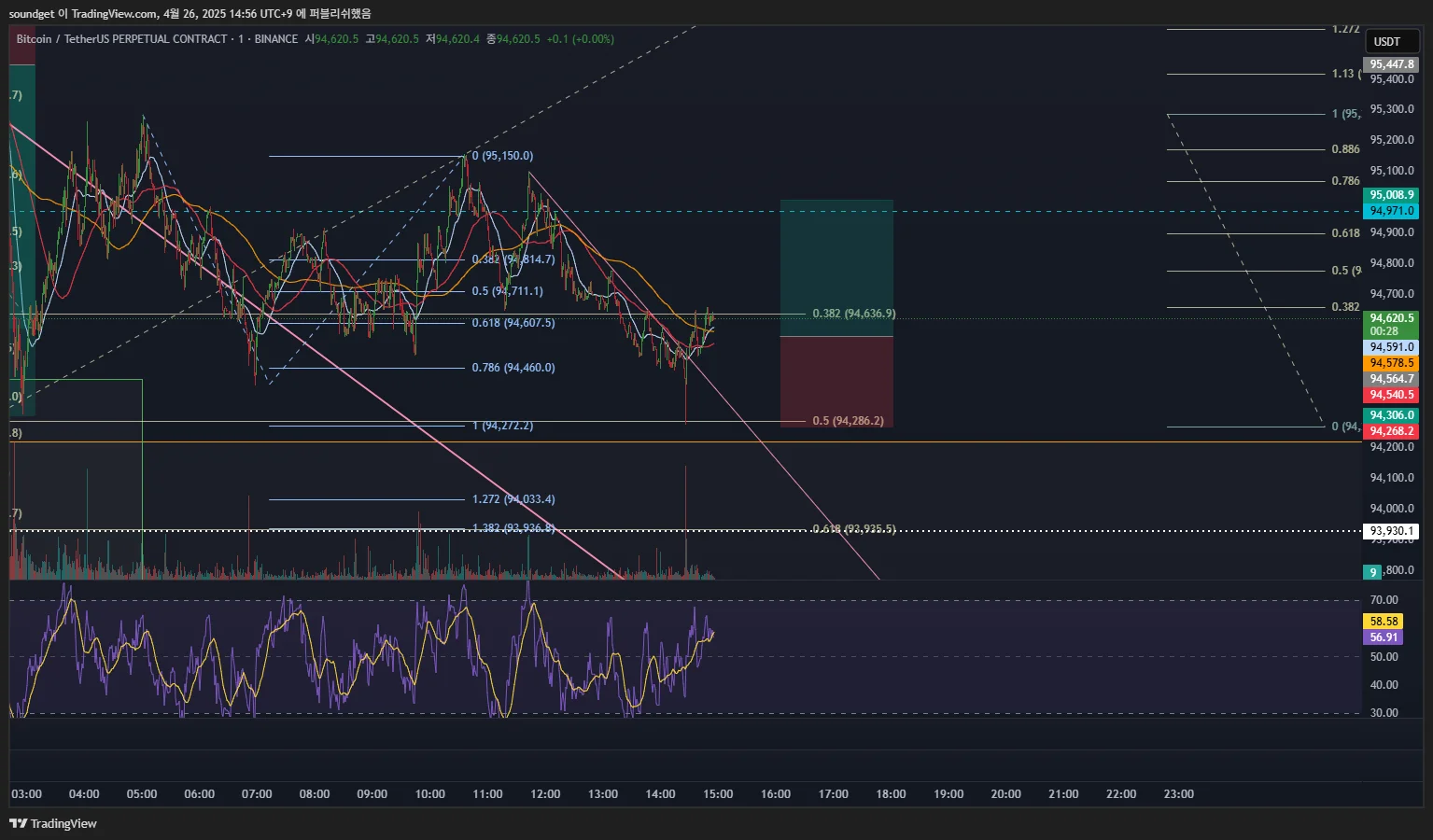1433x840 pixels.
Task: Click the white 93,930.1 price label
Action: point(1391,531)
